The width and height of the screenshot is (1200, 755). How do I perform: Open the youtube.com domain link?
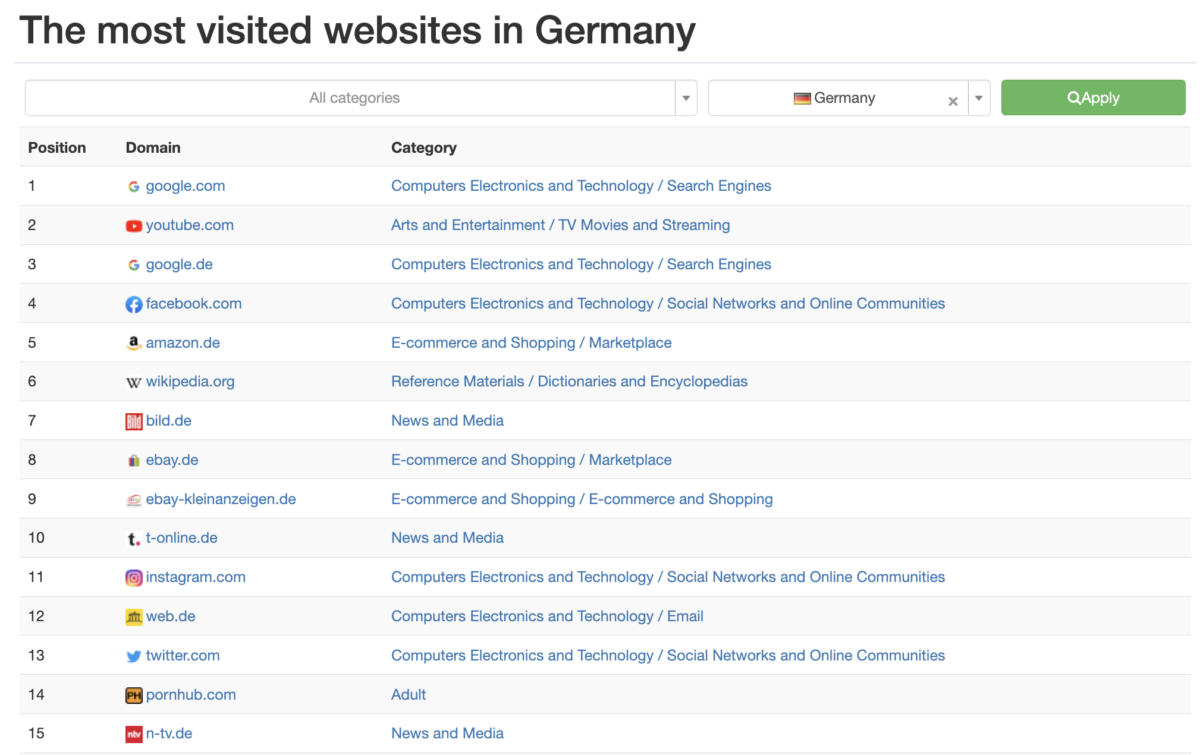(x=190, y=225)
